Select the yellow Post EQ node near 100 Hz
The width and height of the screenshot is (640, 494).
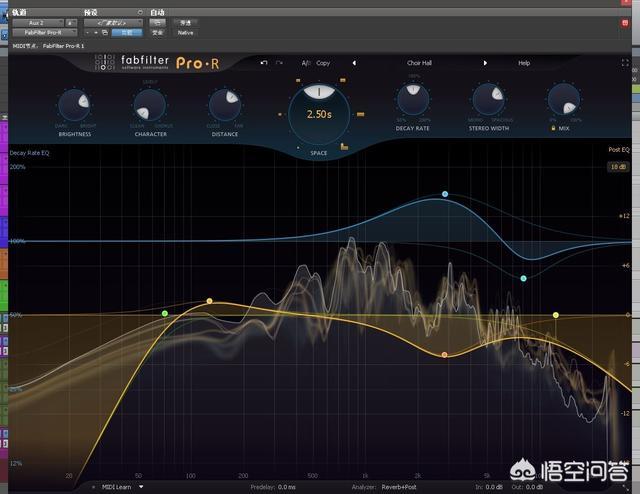click(x=209, y=301)
